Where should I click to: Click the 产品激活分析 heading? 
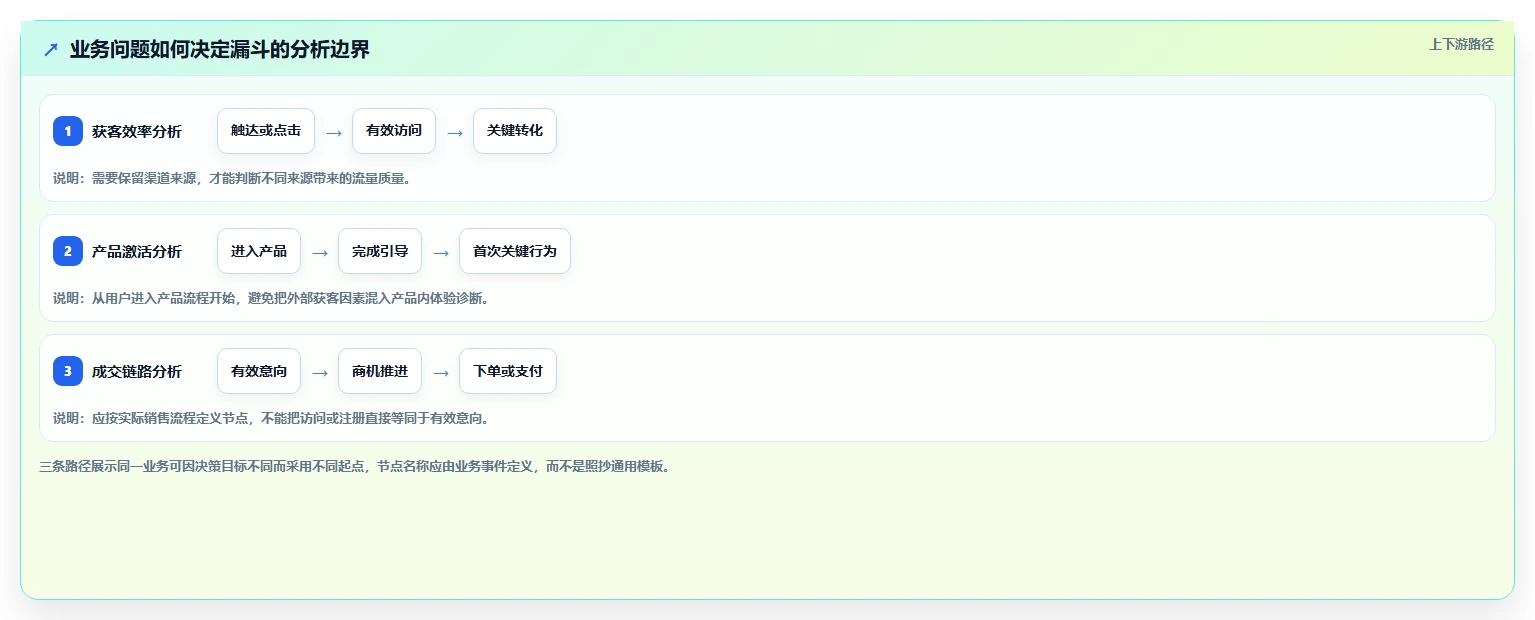click(137, 251)
